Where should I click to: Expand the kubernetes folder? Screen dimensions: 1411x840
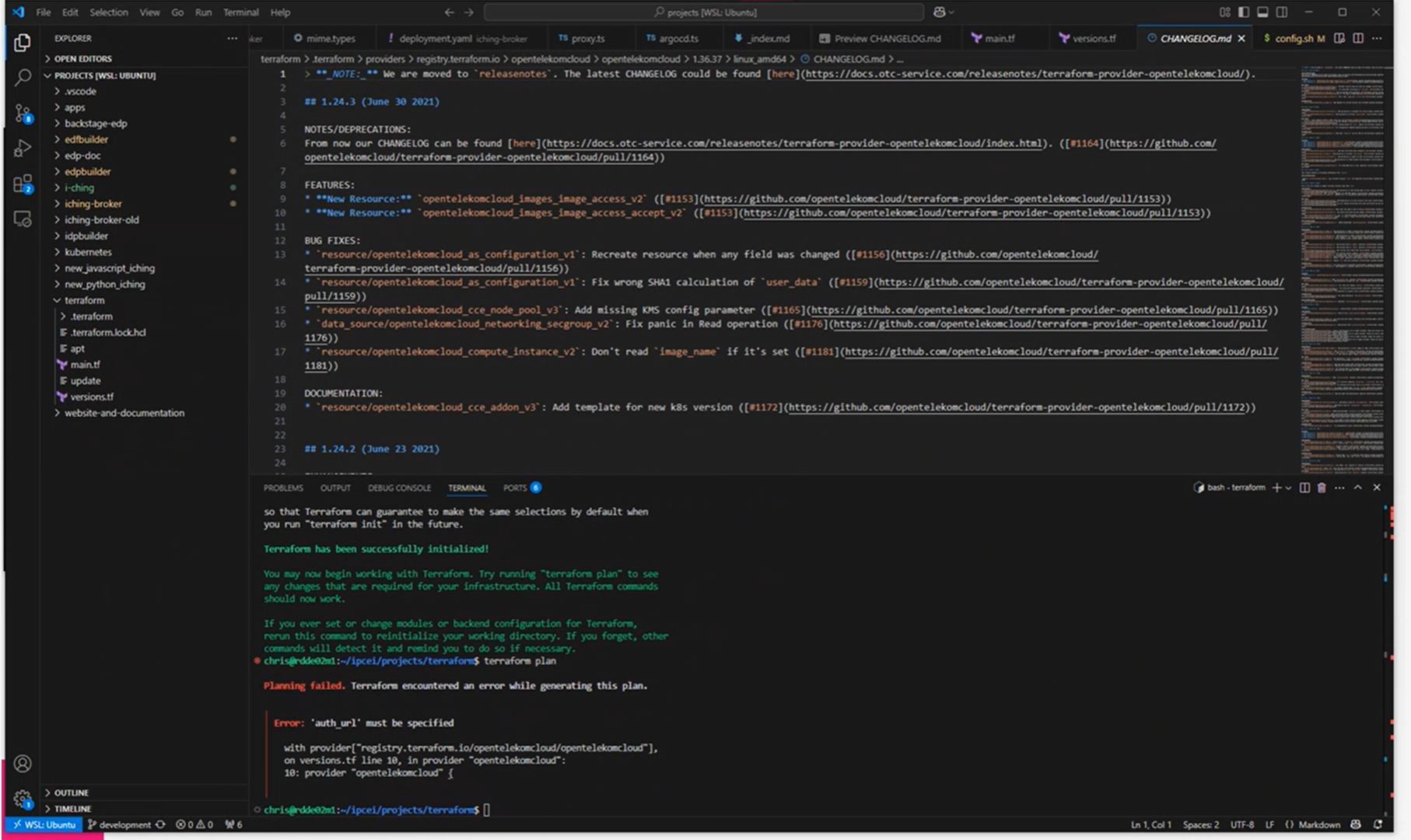(x=88, y=252)
